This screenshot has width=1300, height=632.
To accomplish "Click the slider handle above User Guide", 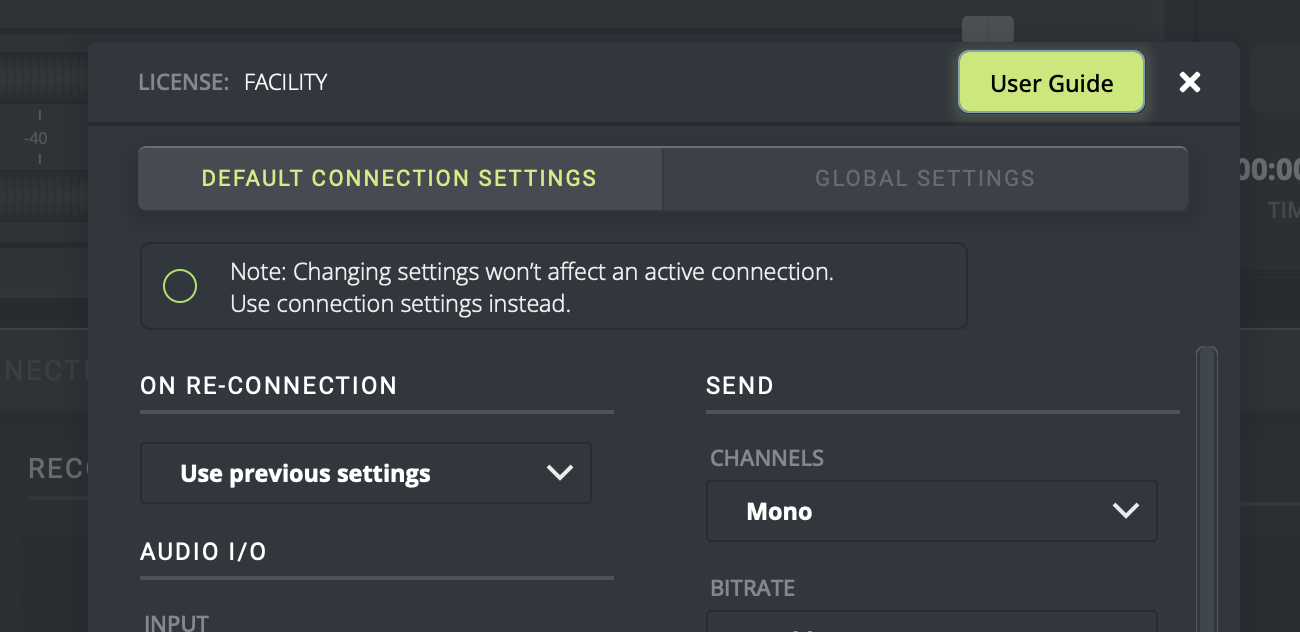I will pyautogui.click(x=988, y=29).
